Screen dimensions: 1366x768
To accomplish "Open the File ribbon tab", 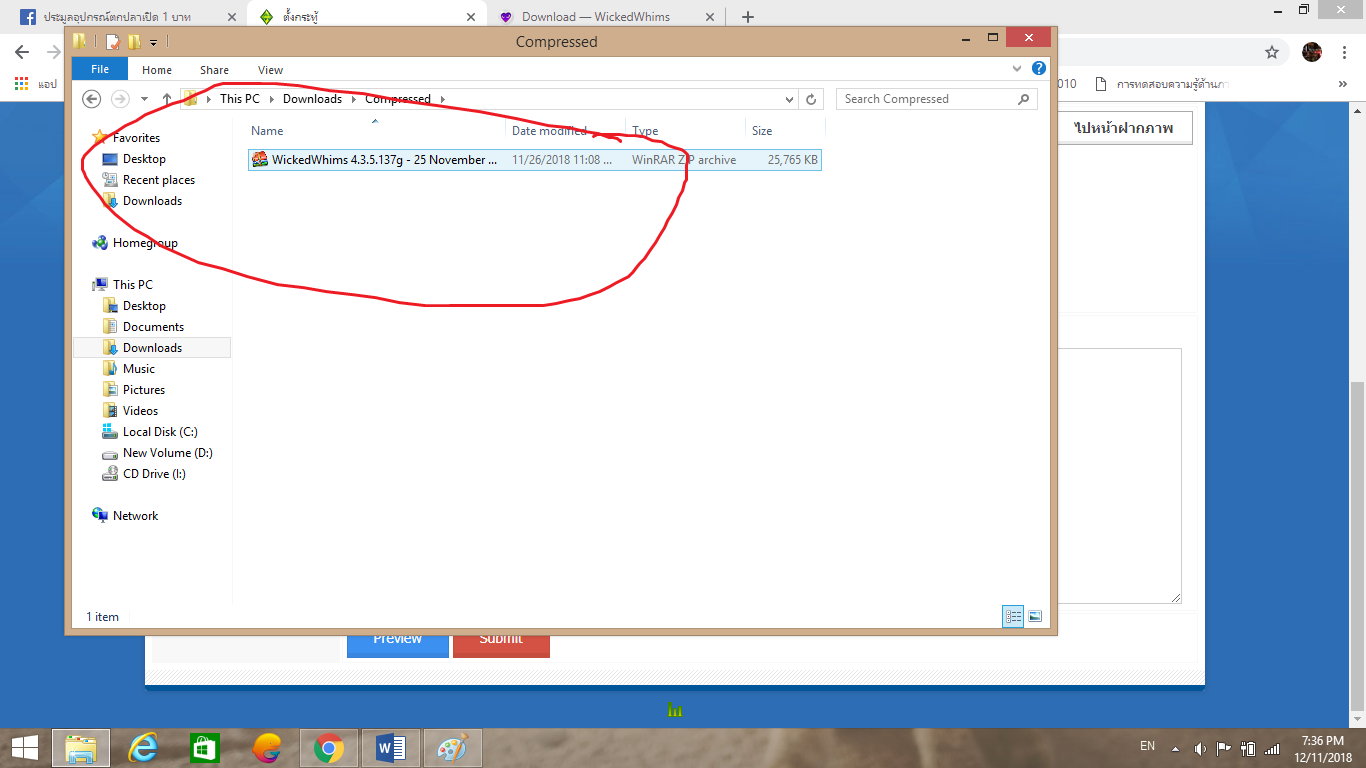I will click(100, 70).
